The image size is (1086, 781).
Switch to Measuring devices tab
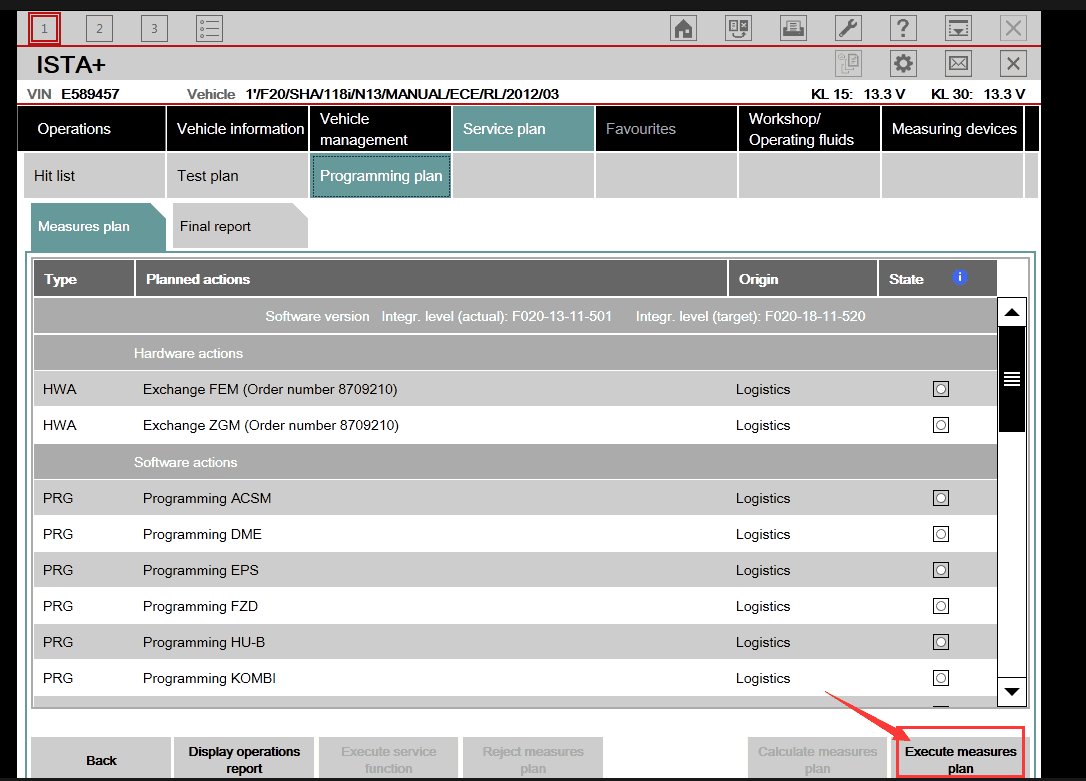click(952, 129)
